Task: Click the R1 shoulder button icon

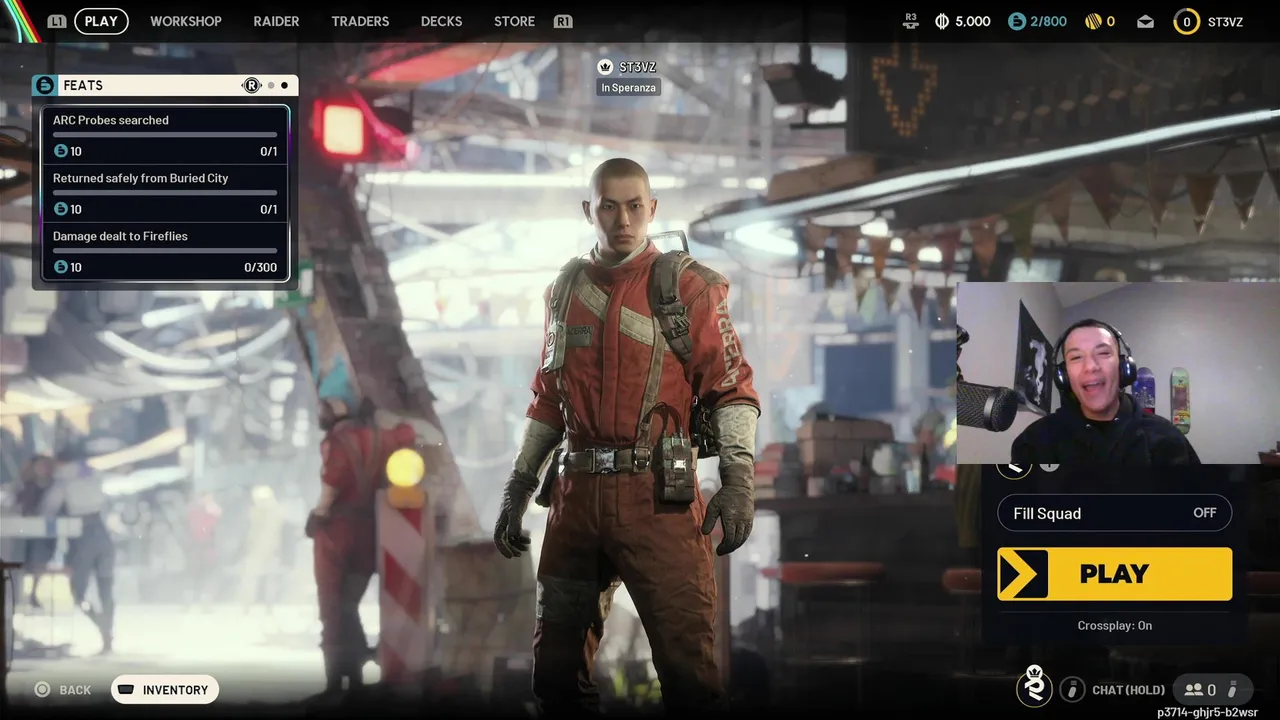Action: pyautogui.click(x=563, y=21)
